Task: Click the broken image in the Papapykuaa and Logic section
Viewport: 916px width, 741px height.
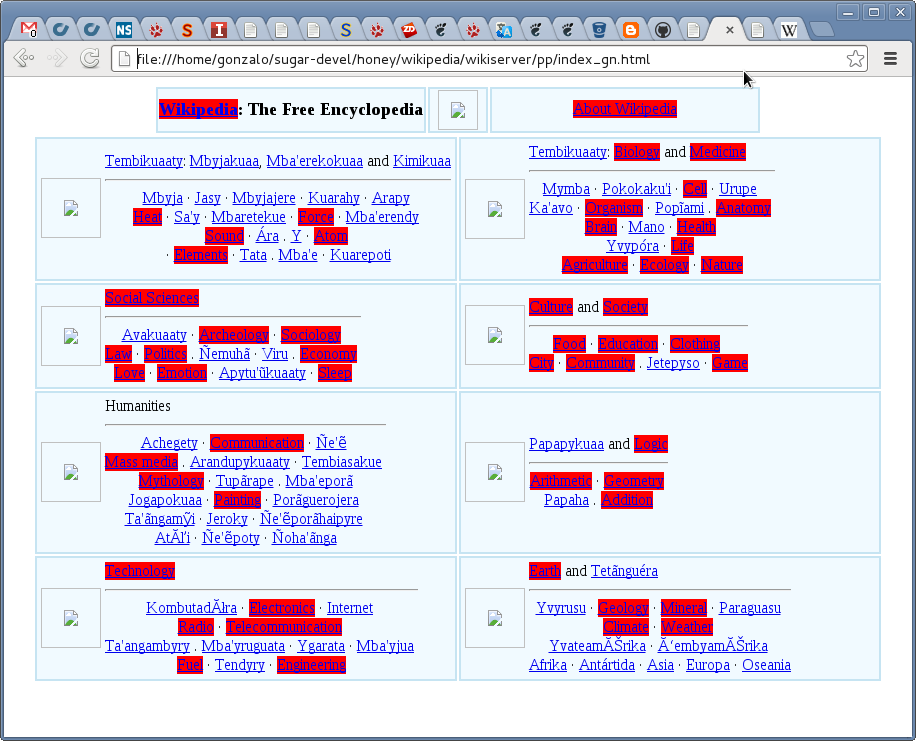Action: pos(495,472)
